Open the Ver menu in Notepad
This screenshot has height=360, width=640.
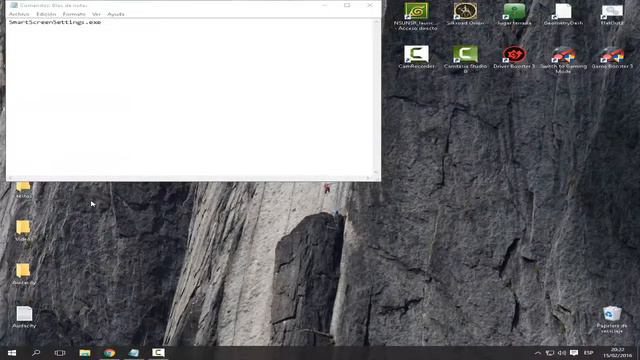[96, 14]
